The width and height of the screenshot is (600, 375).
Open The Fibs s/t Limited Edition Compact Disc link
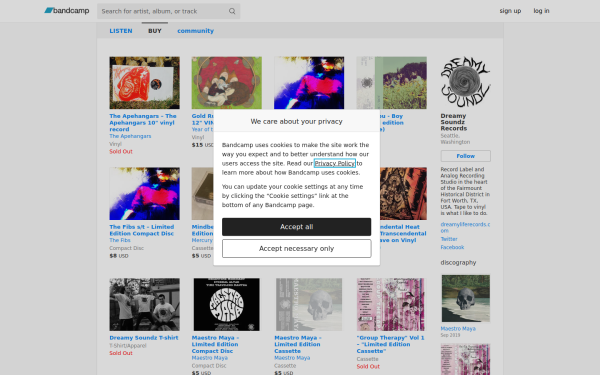point(142,230)
